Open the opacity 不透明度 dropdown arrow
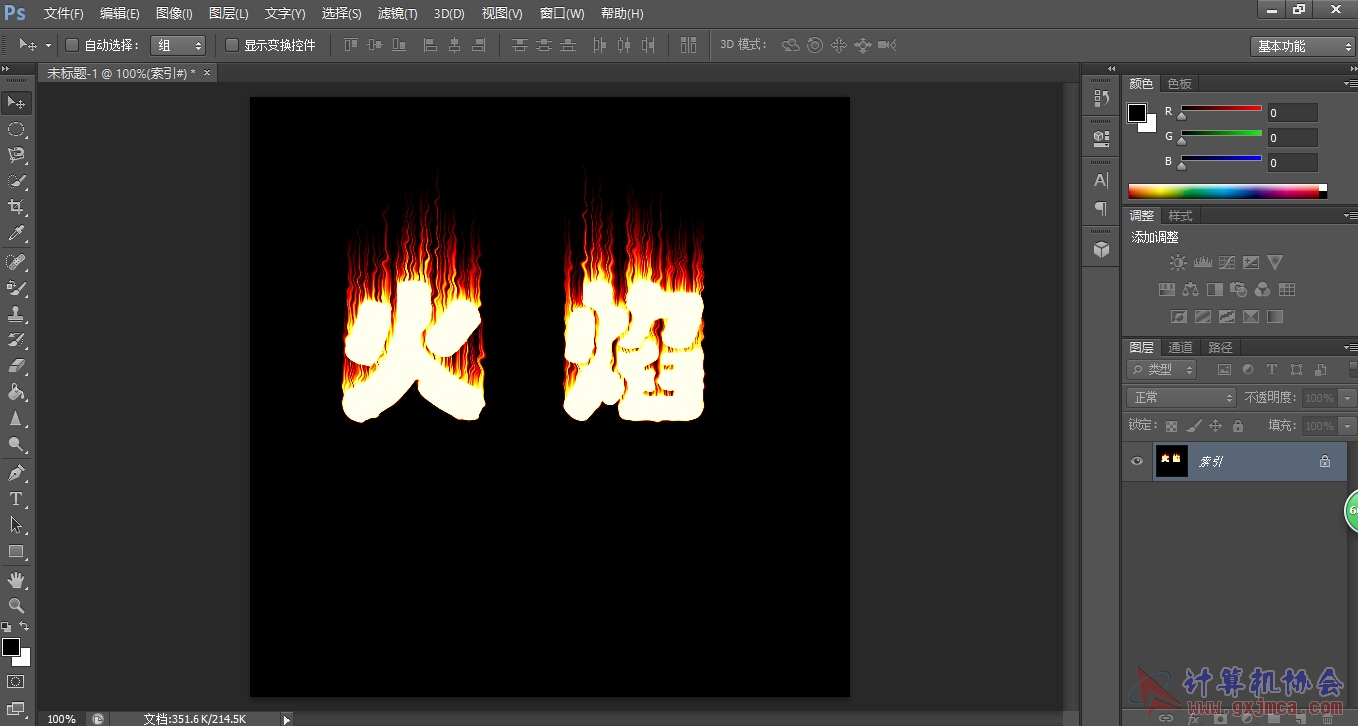1358x726 pixels. 1348,398
